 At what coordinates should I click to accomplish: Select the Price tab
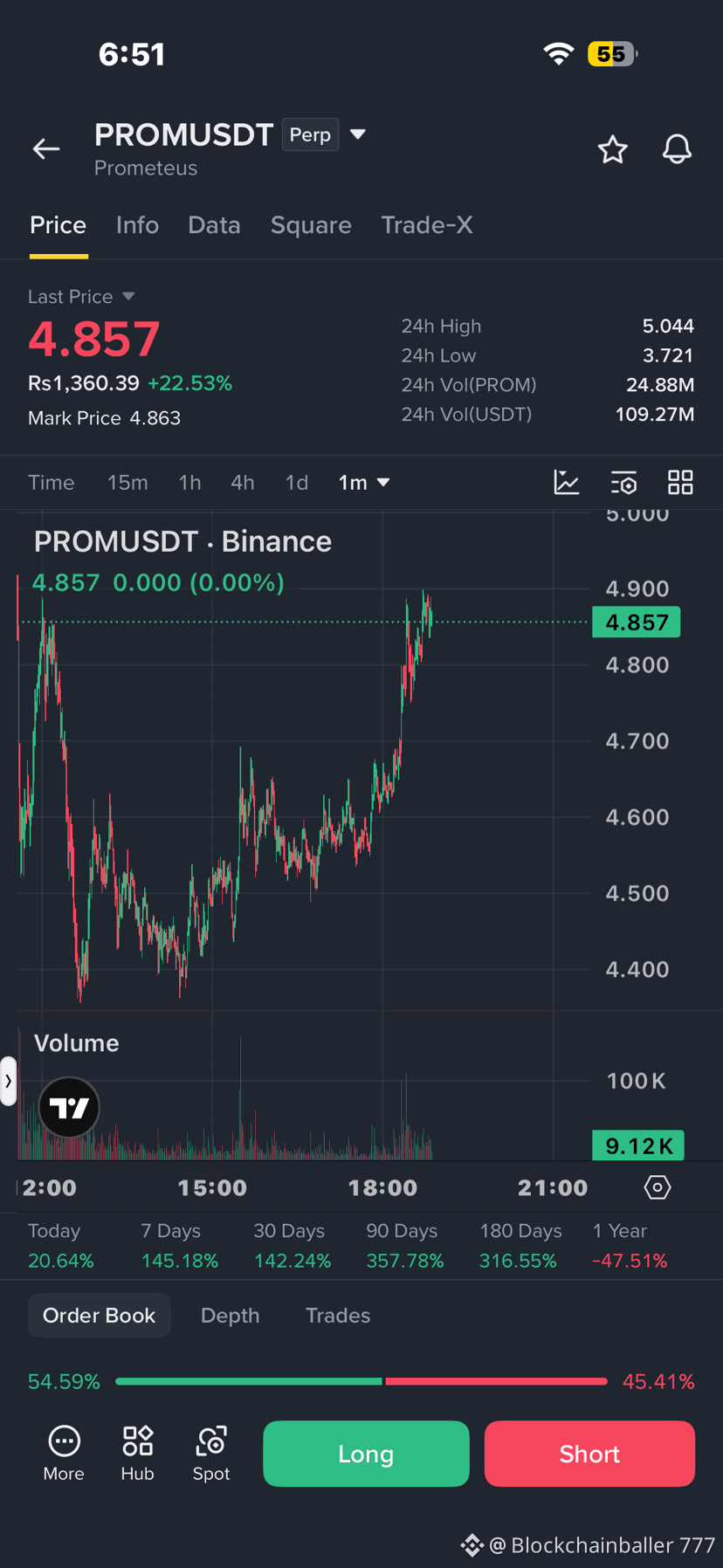(x=59, y=225)
